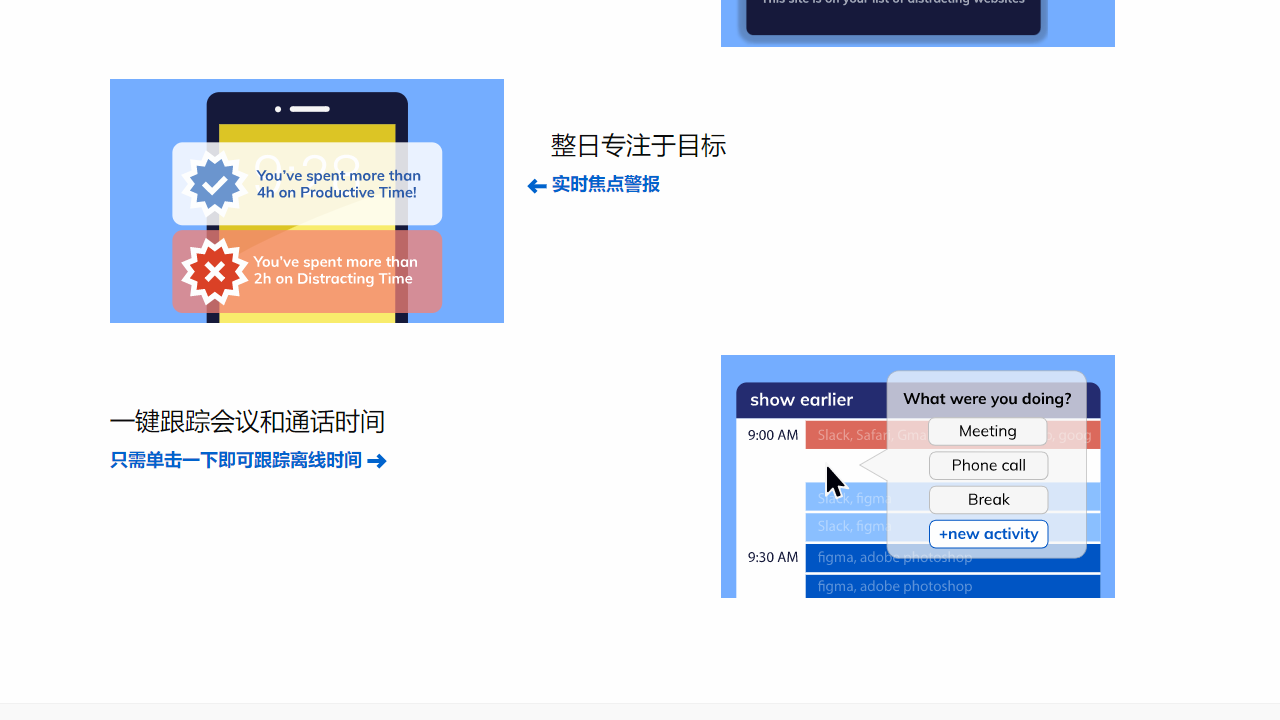The image size is (1280, 720).
Task: Select the Break activity option
Action: click(988, 499)
